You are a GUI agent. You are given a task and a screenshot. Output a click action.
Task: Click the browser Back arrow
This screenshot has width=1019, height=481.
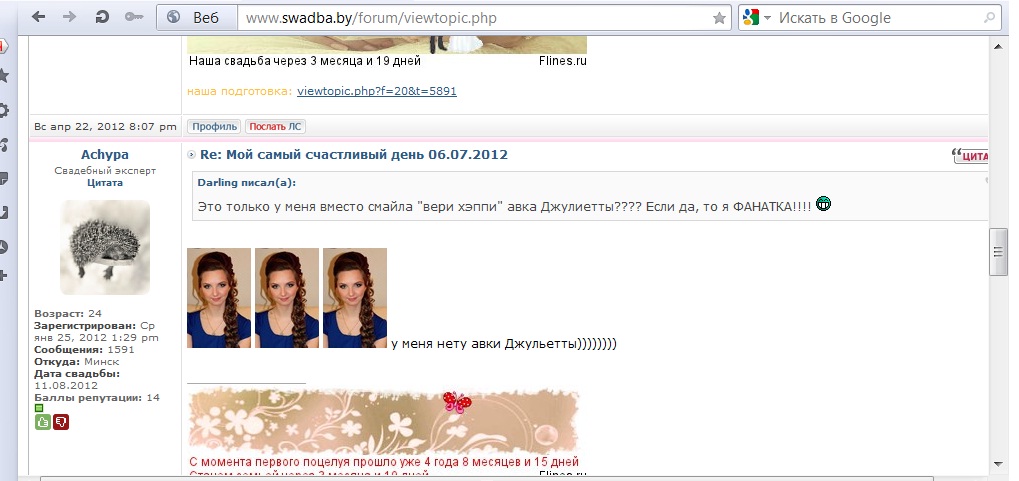pyautogui.click(x=39, y=17)
